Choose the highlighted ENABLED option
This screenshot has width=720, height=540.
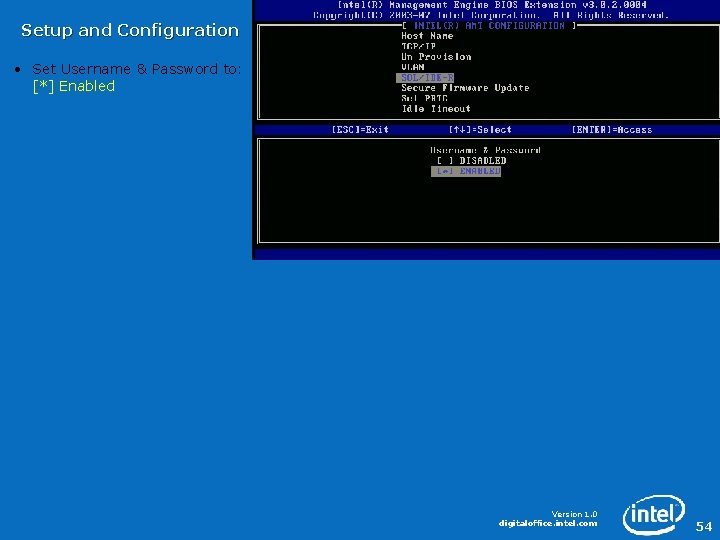(x=466, y=171)
